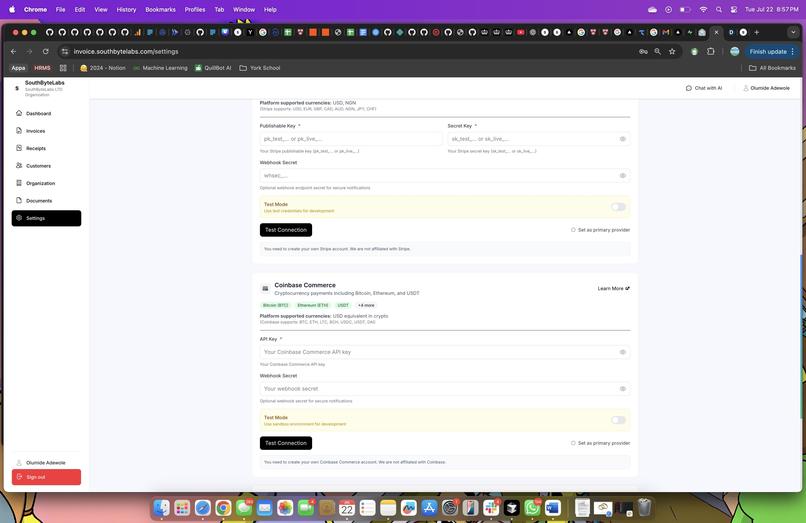This screenshot has width=806, height=523.
Task: Focus the Publishable Key field
Action: click(x=351, y=139)
